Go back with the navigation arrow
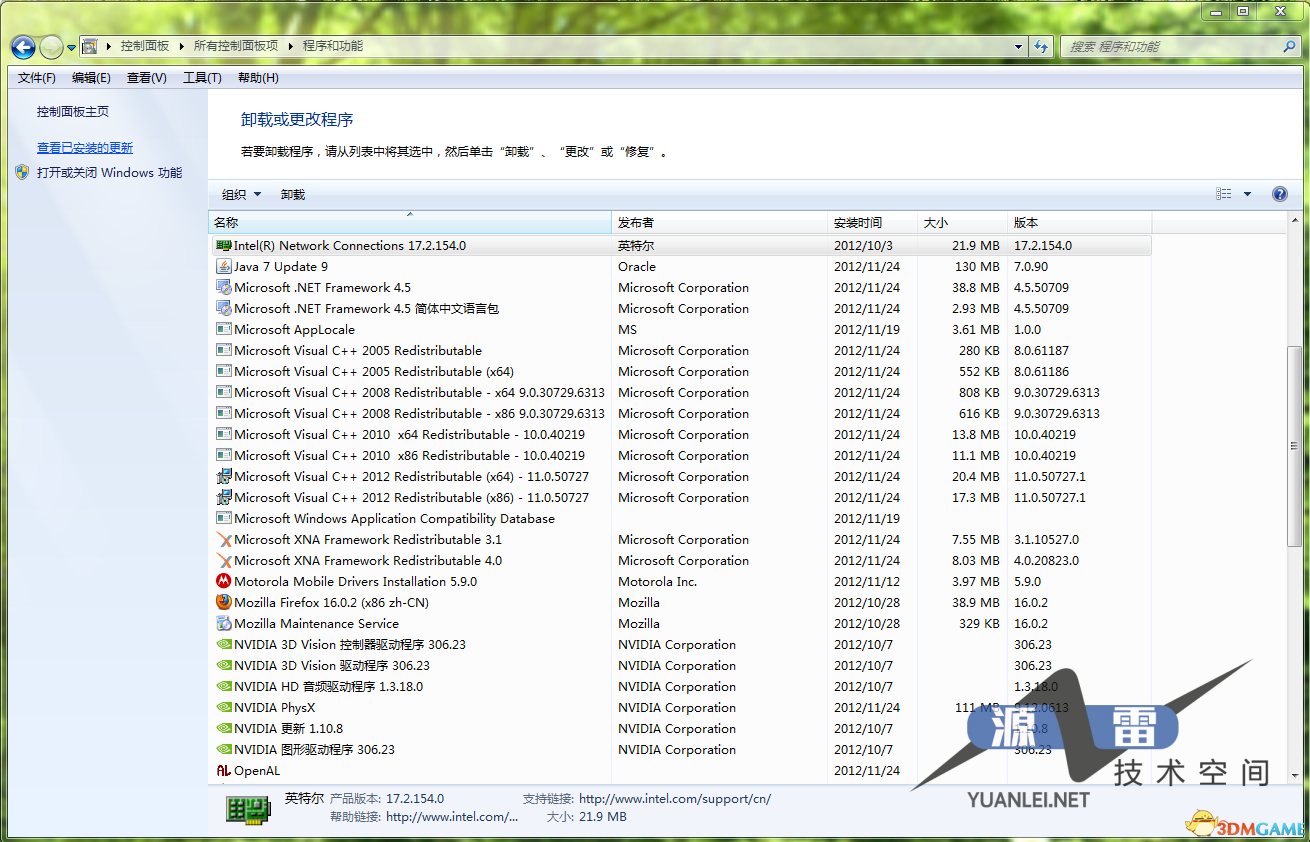 24,46
